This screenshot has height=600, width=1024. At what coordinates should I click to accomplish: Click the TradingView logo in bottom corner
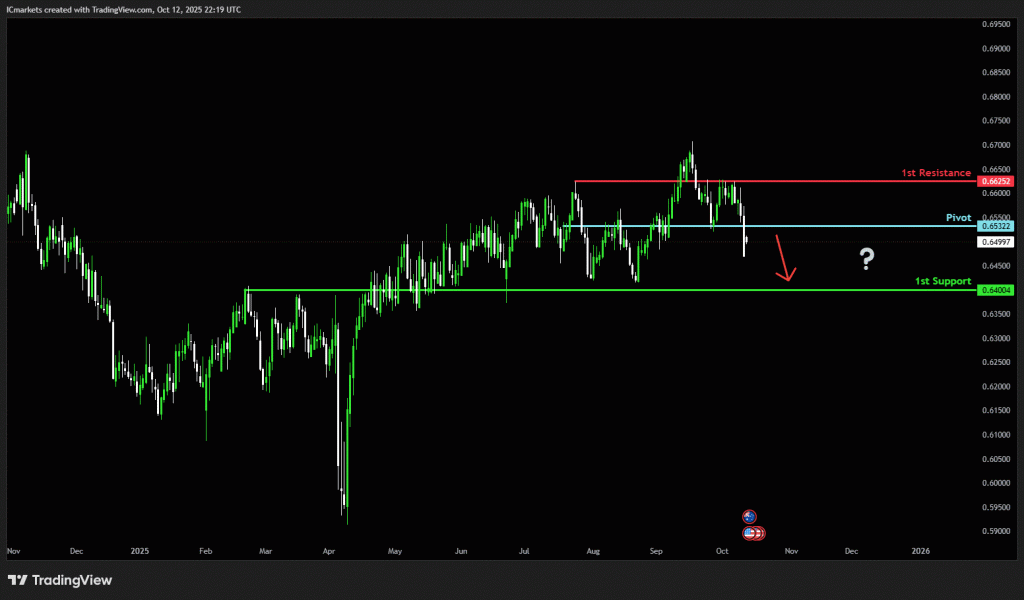pyautogui.click(x=60, y=580)
